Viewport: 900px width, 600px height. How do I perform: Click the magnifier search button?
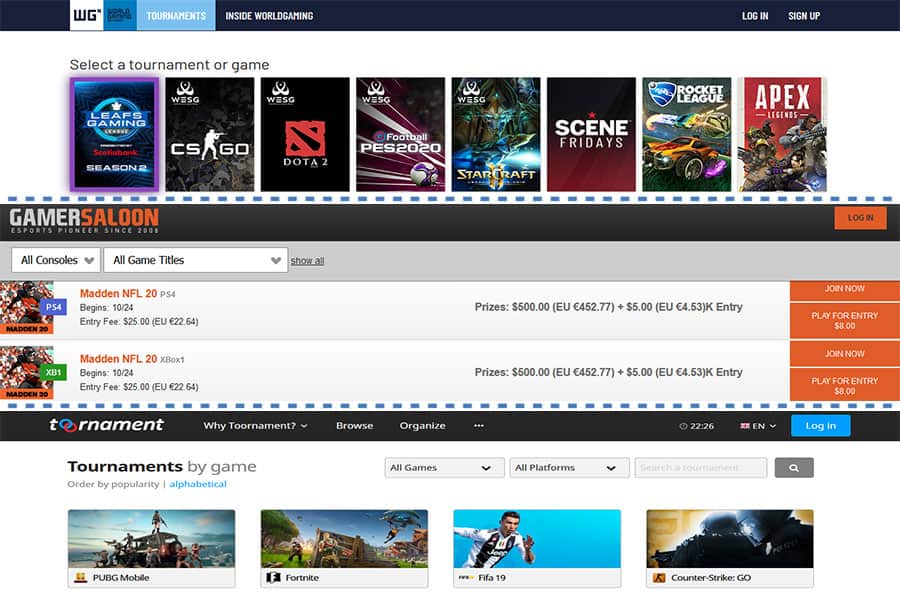[794, 468]
